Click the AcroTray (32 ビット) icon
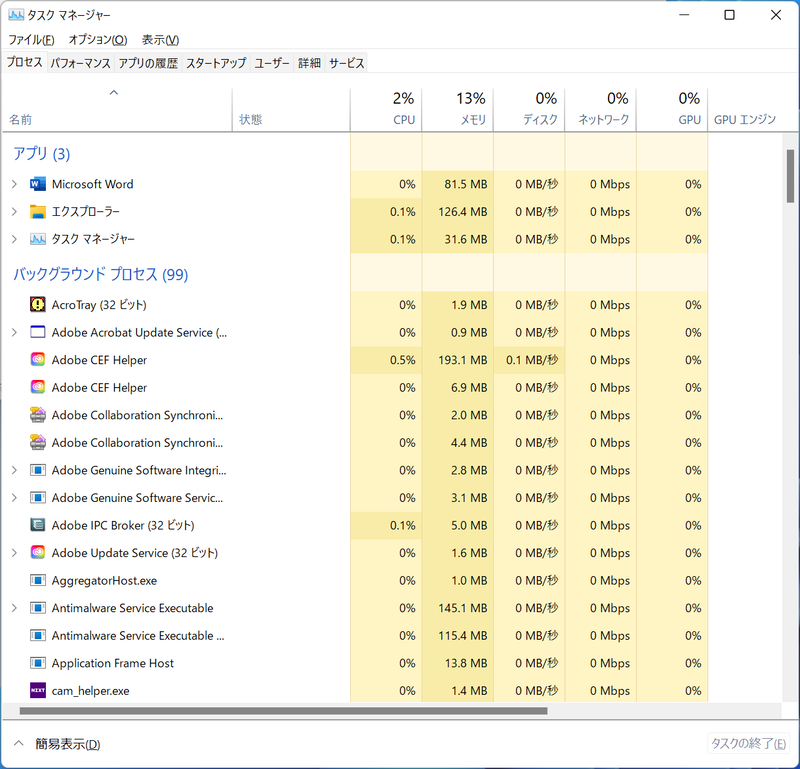 tap(38, 305)
